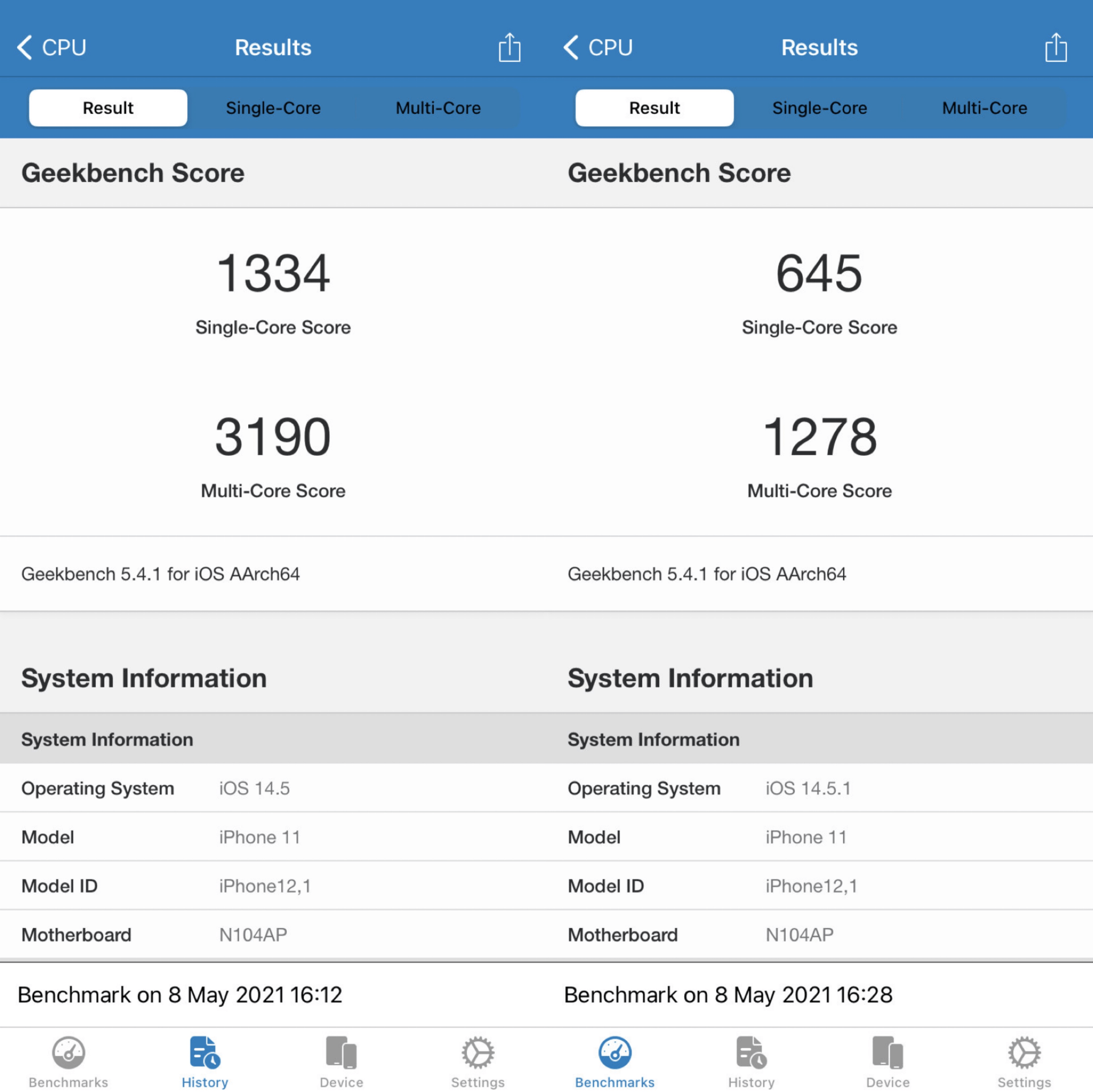Image resolution: width=1093 pixels, height=1092 pixels.
Task: Click left Model row value iPhone 11
Action: click(260, 837)
